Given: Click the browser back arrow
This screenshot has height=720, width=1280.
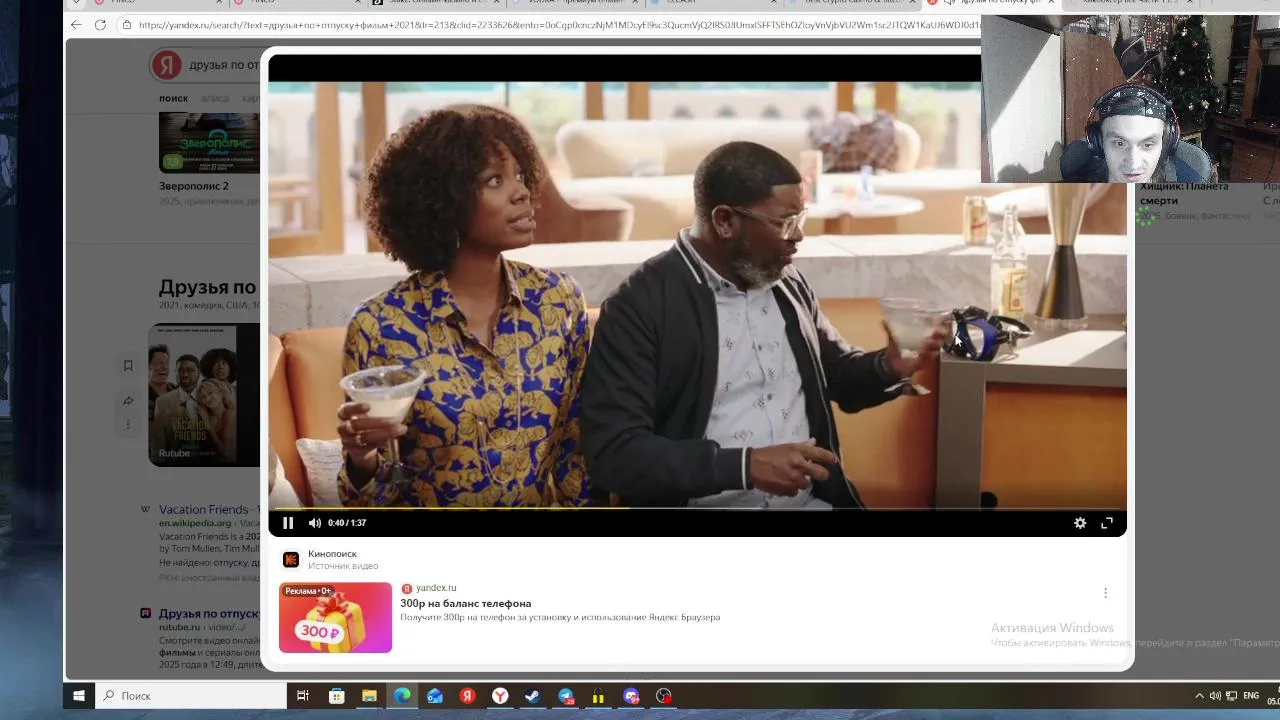Looking at the screenshot, I should coord(76,25).
